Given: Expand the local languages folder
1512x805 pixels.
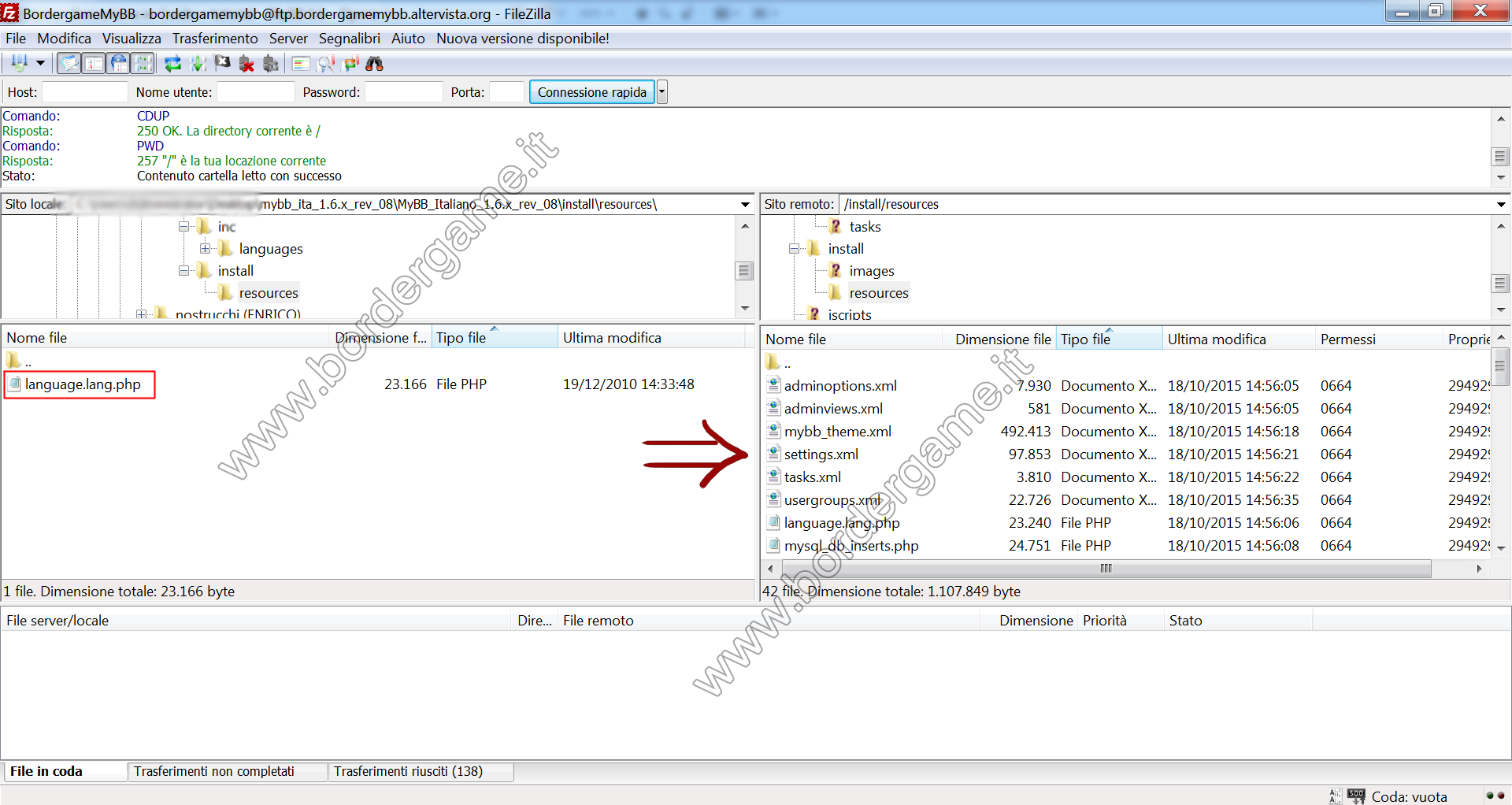Looking at the screenshot, I should tap(205, 248).
